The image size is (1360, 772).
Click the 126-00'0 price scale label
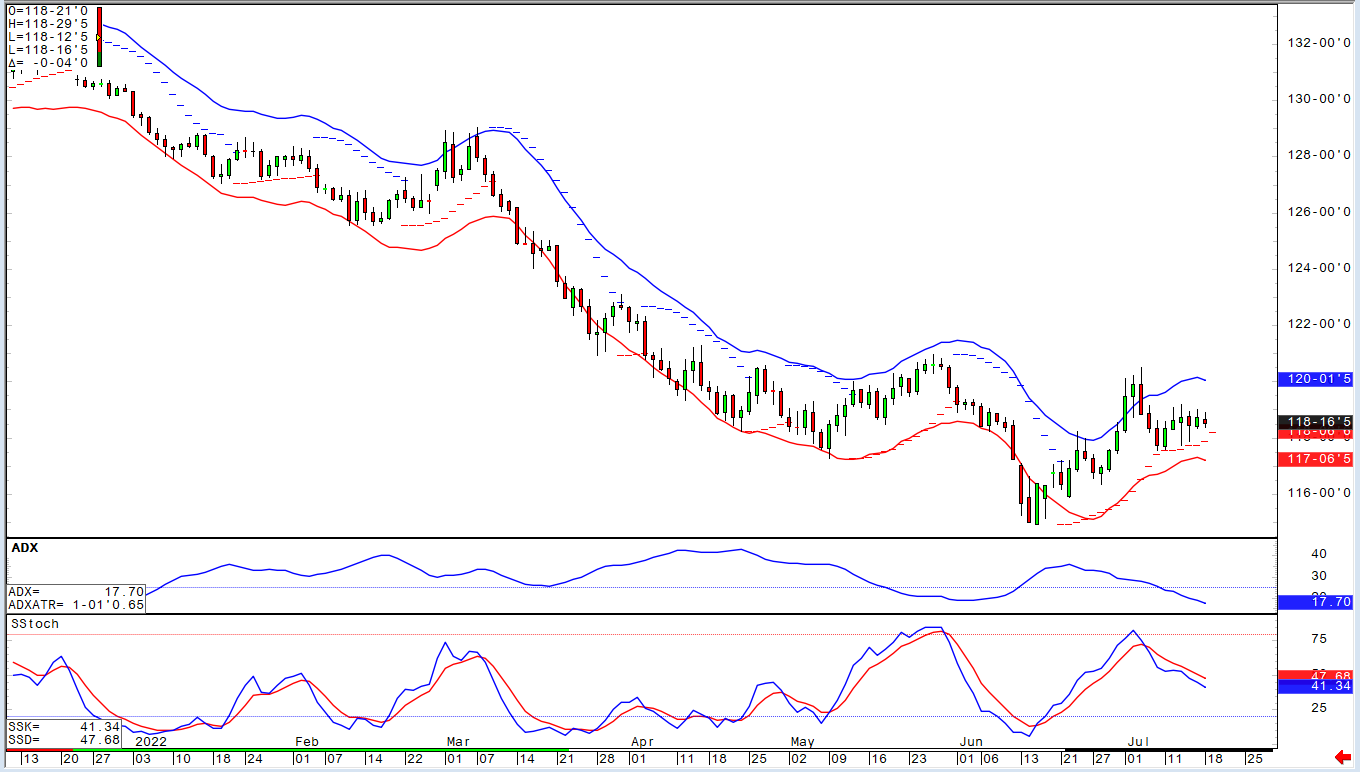point(1321,211)
